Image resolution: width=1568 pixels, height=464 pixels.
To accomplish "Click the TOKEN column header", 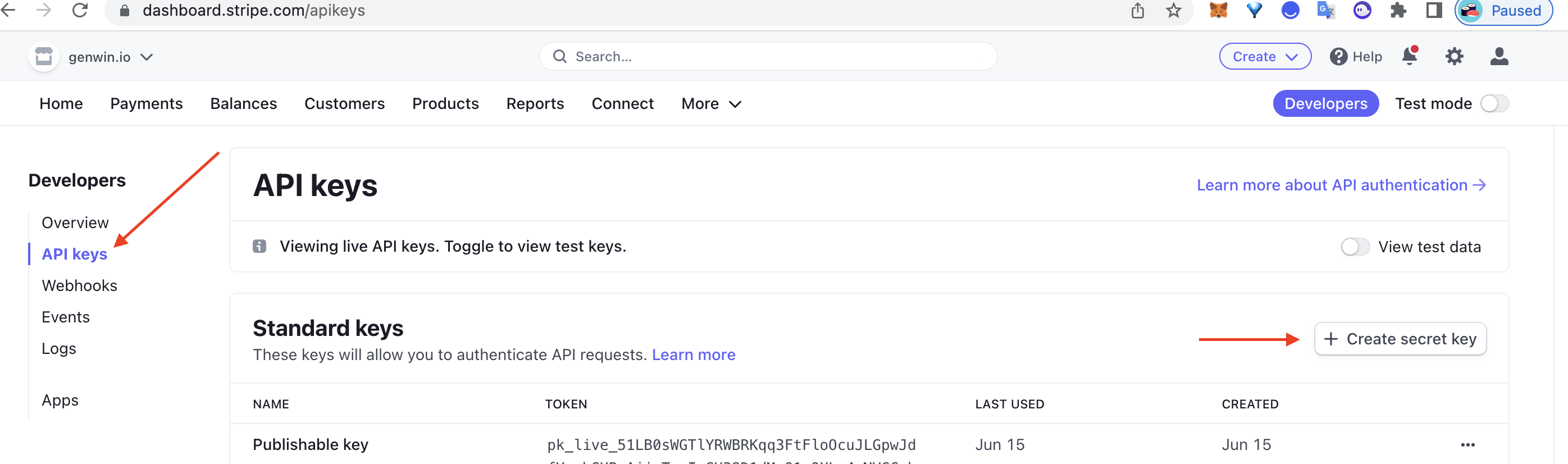I will point(566,404).
